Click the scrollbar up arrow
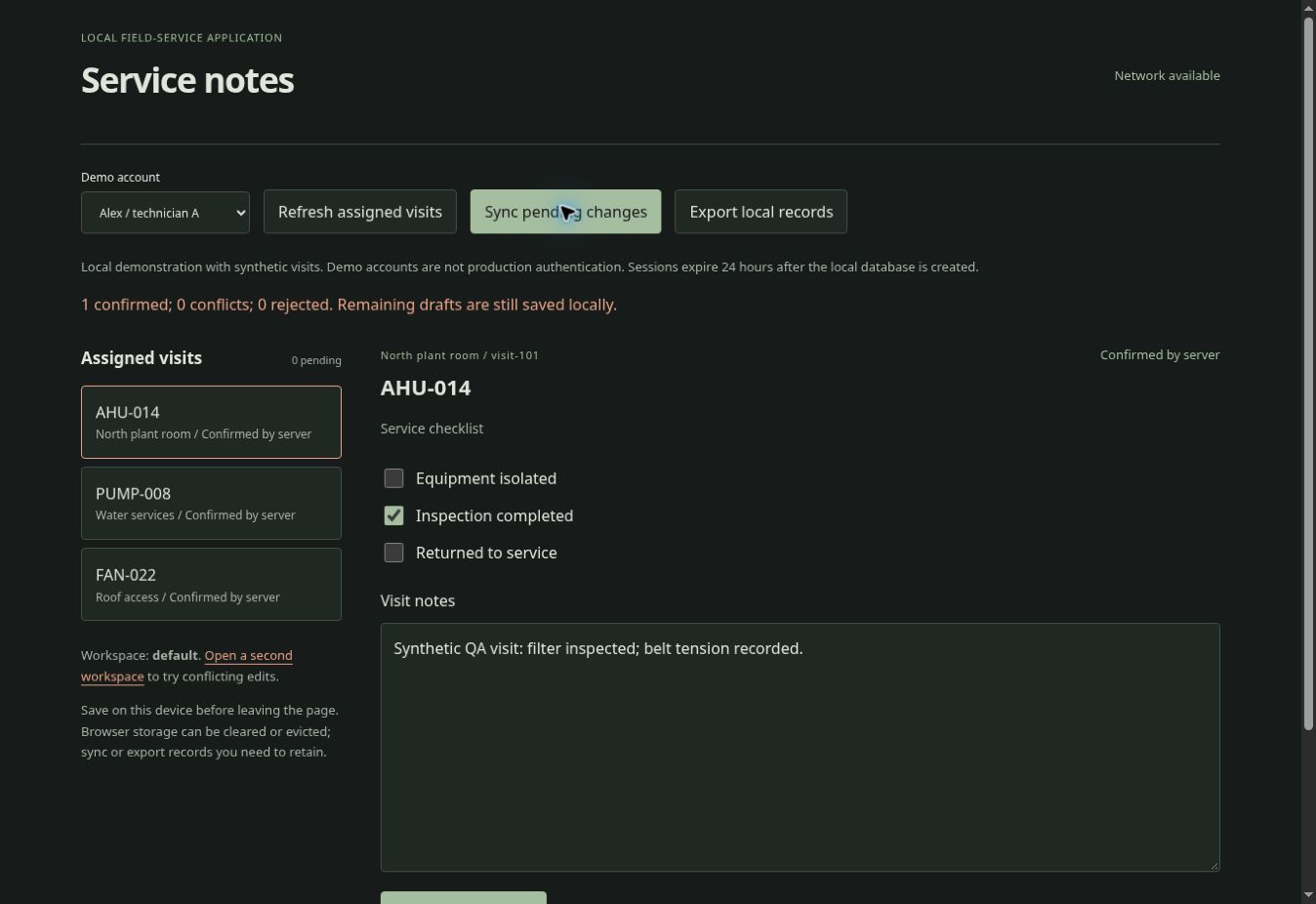 [x=1308, y=8]
